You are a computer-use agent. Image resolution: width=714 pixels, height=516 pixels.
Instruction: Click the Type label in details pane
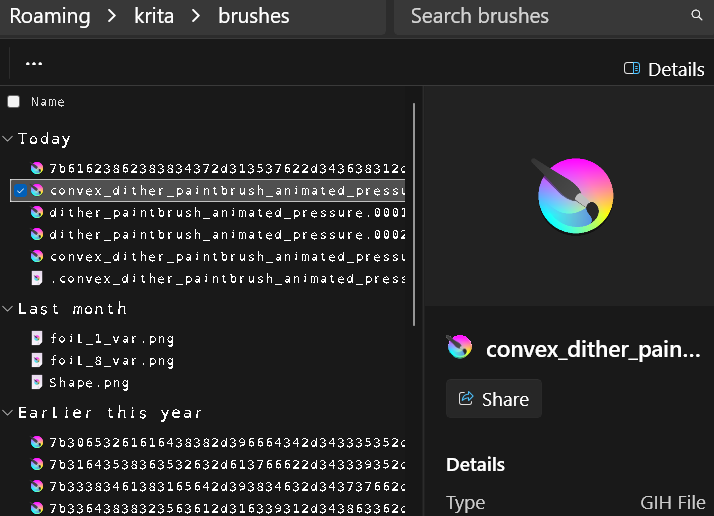[x=465, y=503]
